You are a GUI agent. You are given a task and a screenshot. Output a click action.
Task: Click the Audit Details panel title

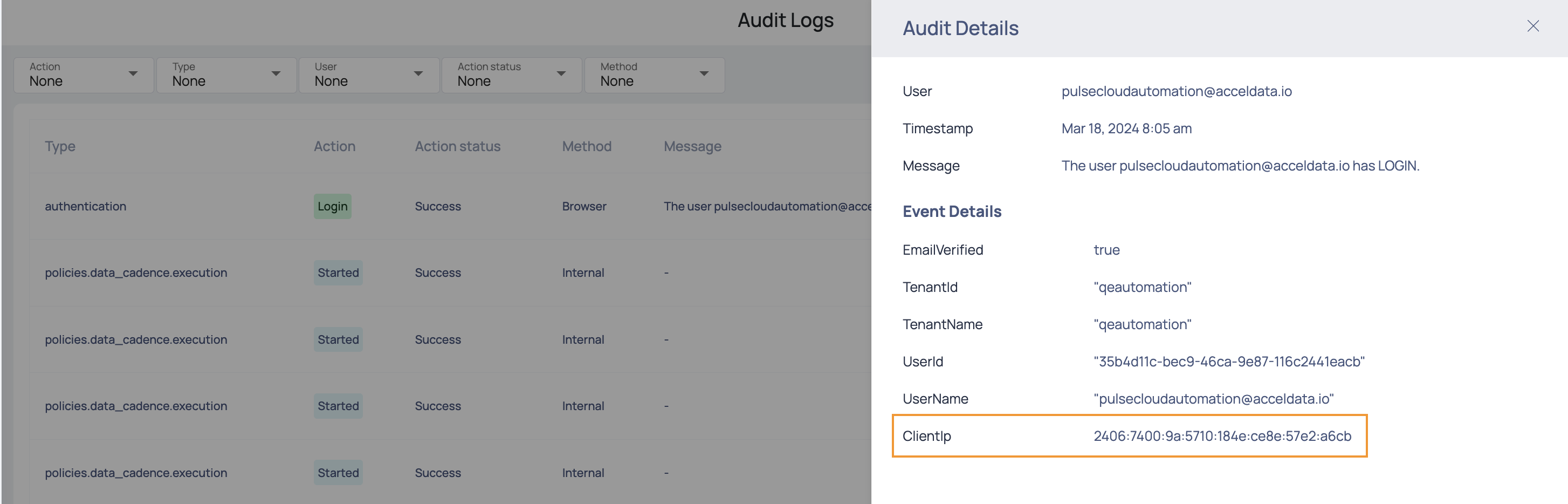(x=960, y=28)
